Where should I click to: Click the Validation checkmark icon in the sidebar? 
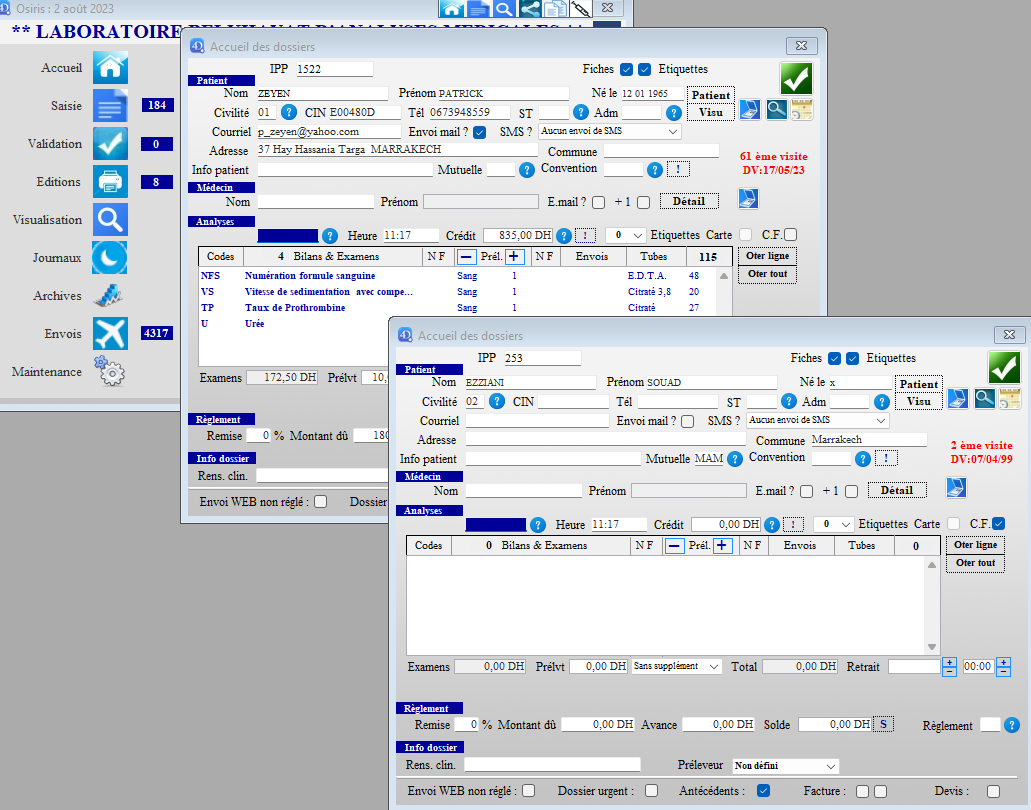110,143
